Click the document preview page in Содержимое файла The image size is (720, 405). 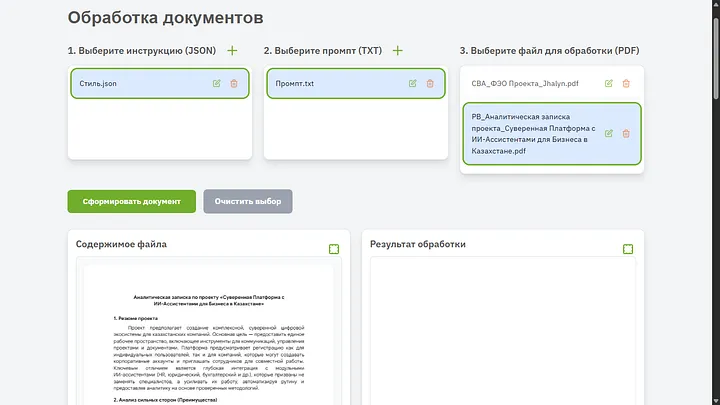(207, 340)
